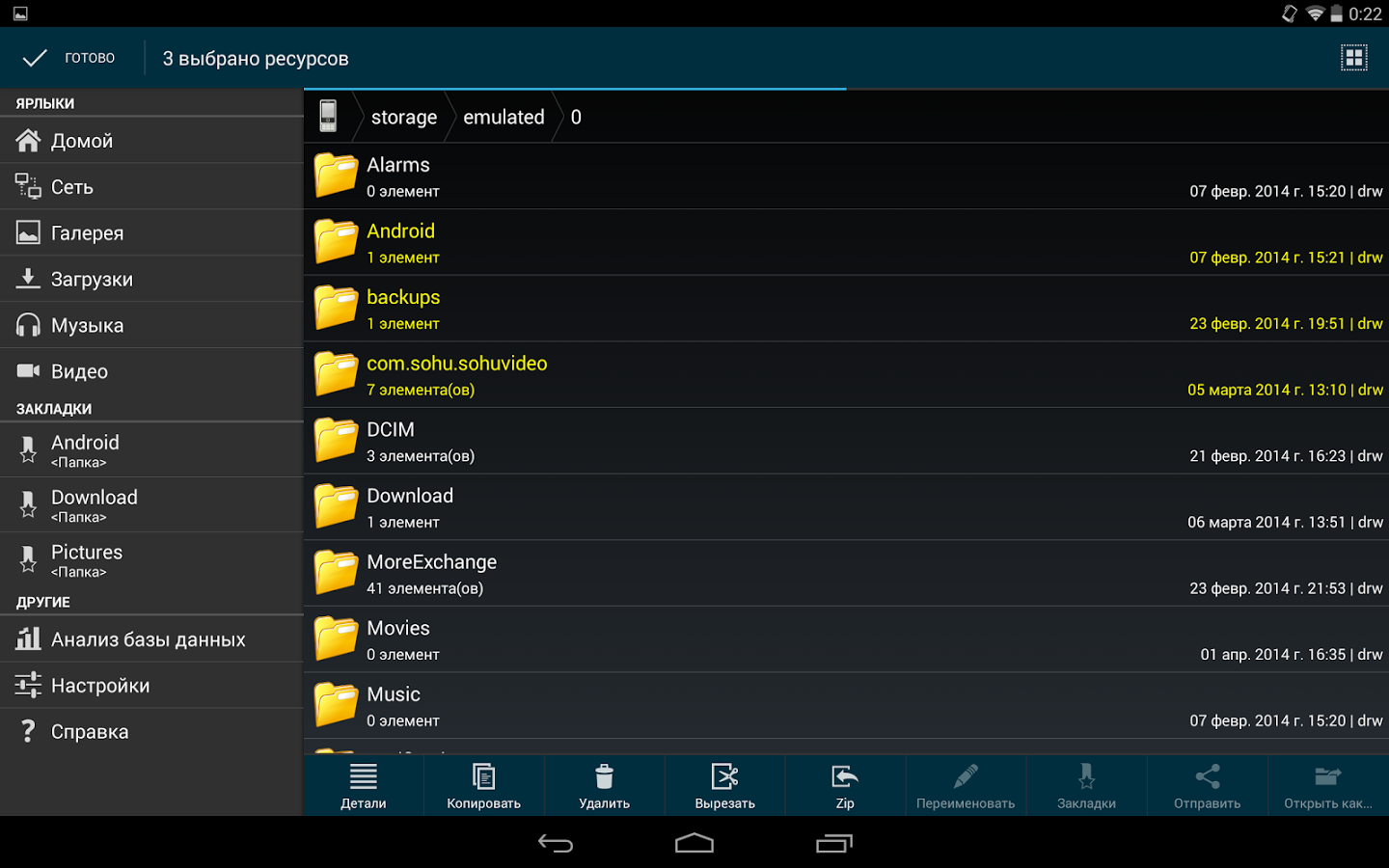Tap the screen rotation status icon
The width and height of the screenshot is (1389, 868).
(1290, 14)
